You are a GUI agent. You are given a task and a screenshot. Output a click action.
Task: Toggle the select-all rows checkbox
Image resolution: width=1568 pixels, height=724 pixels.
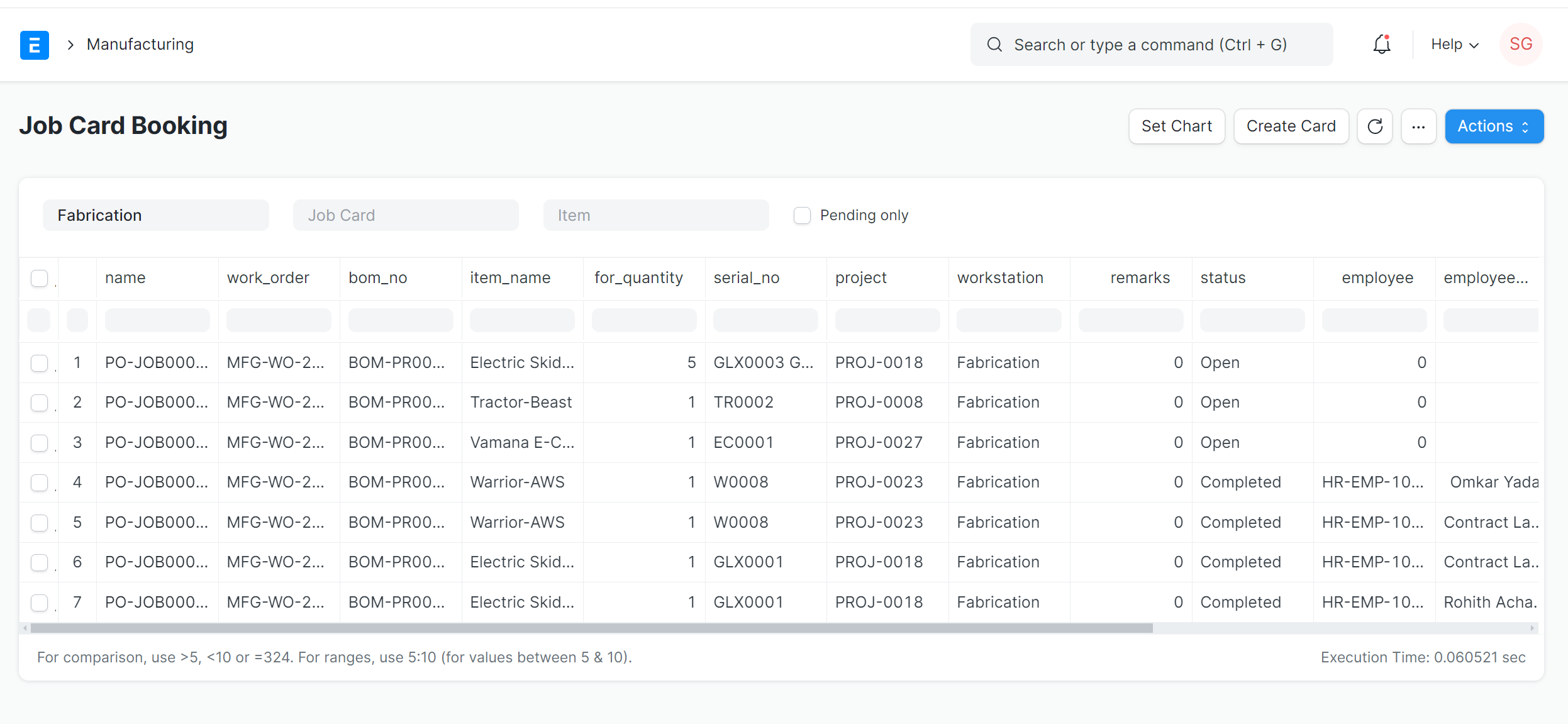click(39, 278)
